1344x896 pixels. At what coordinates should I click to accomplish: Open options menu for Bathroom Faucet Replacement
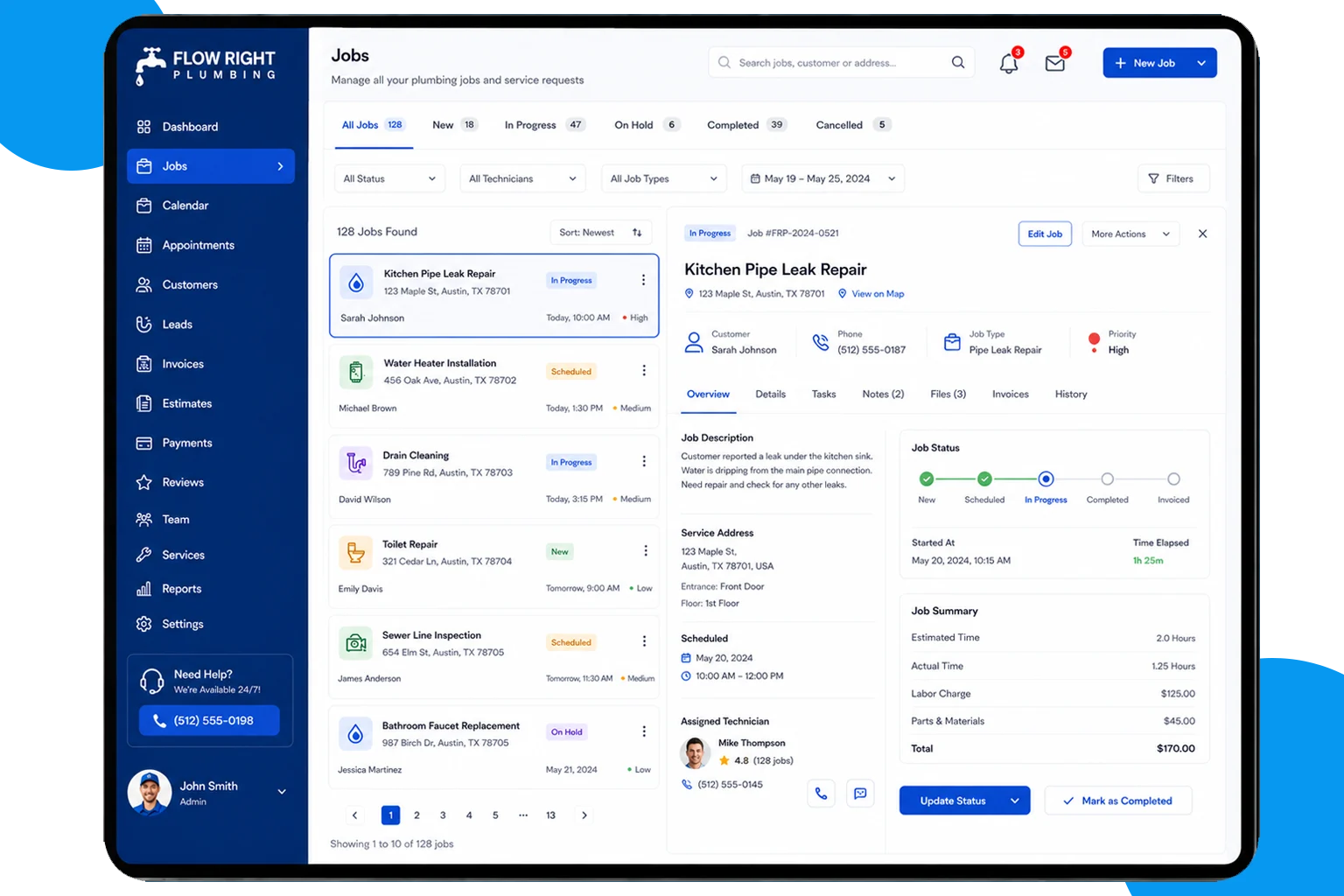[644, 731]
